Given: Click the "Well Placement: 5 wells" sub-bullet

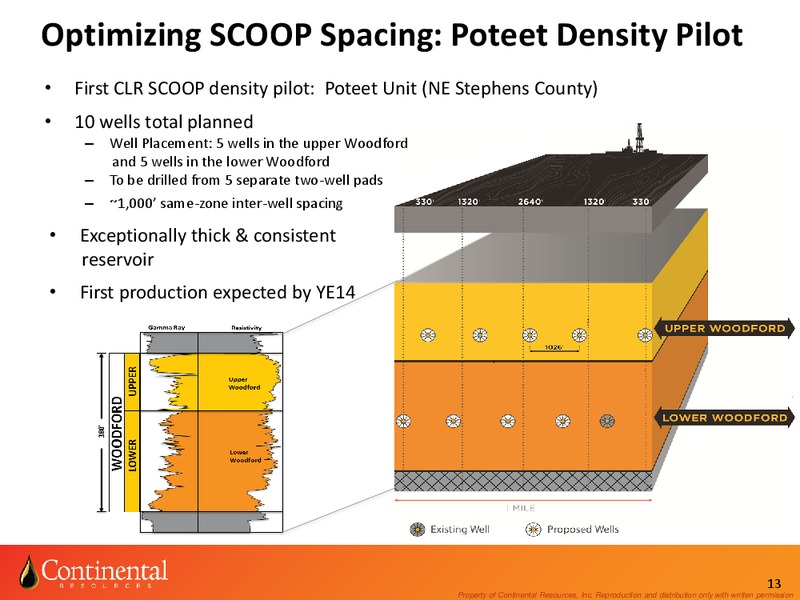Looking at the screenshot, I should [259, 152].
